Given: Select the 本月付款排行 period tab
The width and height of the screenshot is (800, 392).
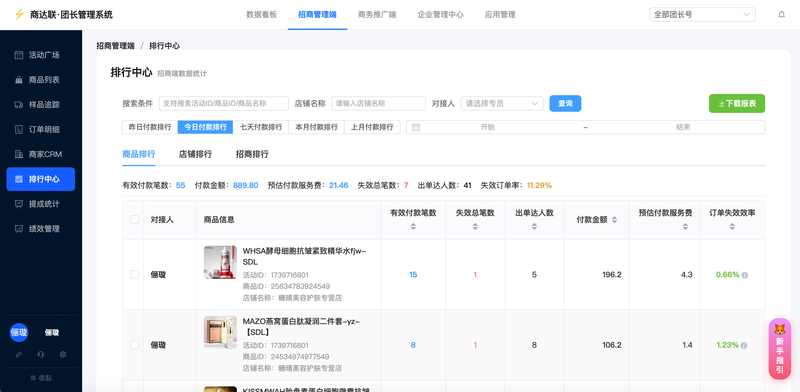Looking at the screenshot, I should (317, 127).
